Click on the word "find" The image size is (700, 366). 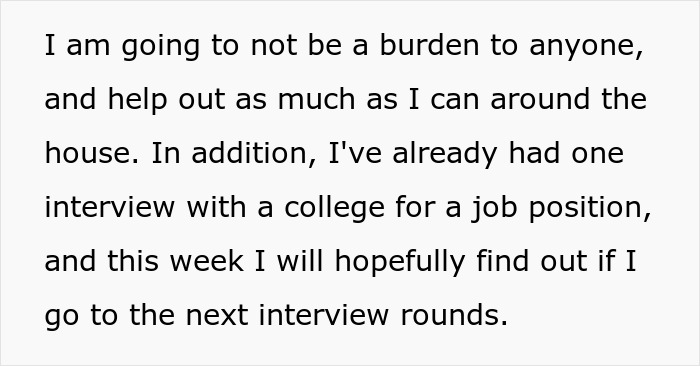point(503,262)
